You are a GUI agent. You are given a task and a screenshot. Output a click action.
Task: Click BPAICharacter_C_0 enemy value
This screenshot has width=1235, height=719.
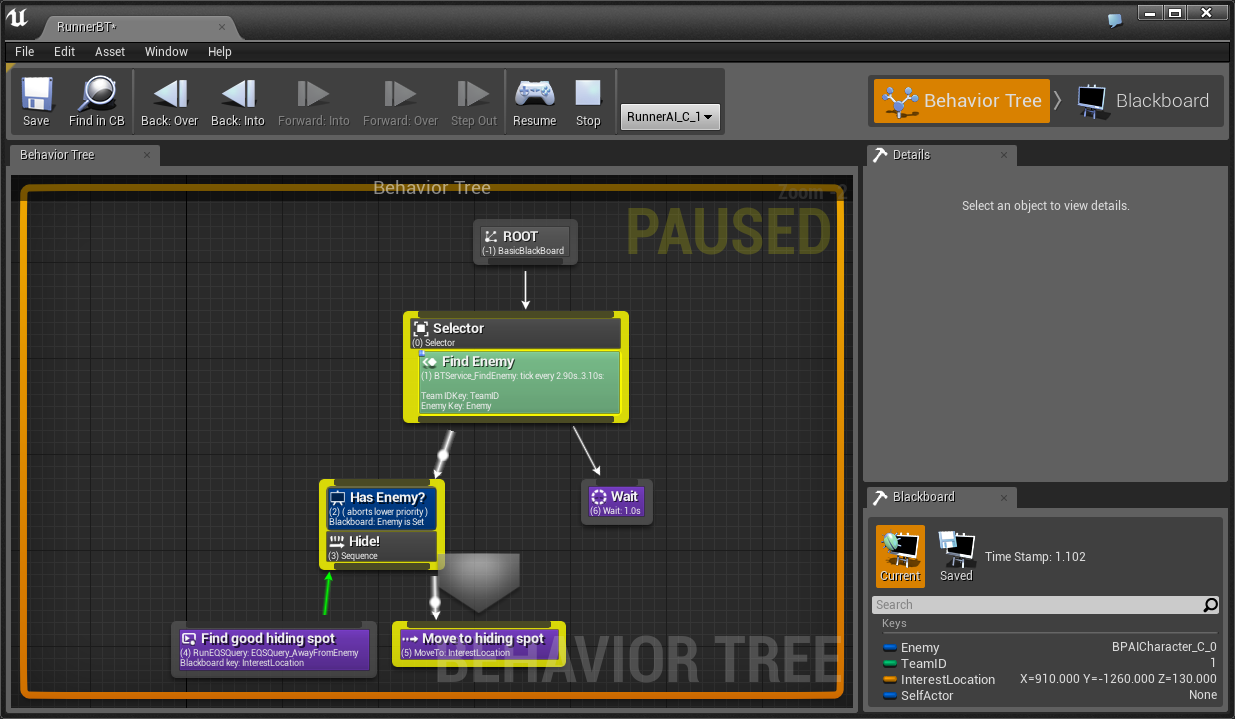coord(1164,647)
